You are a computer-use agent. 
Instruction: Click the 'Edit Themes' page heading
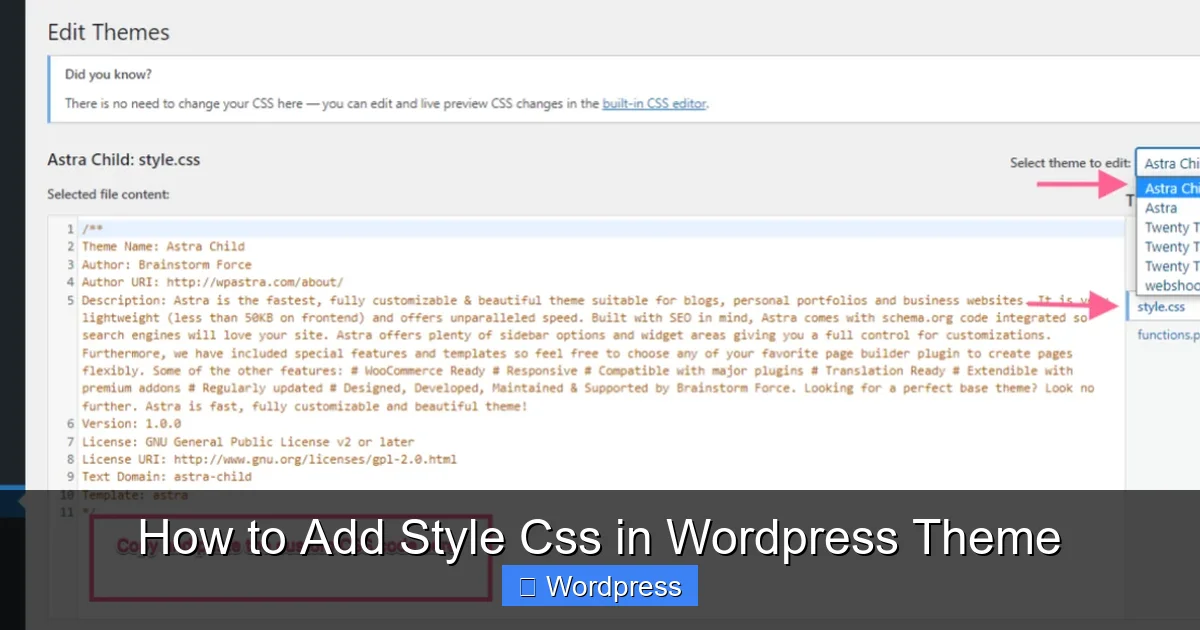(x=108, y=32)
